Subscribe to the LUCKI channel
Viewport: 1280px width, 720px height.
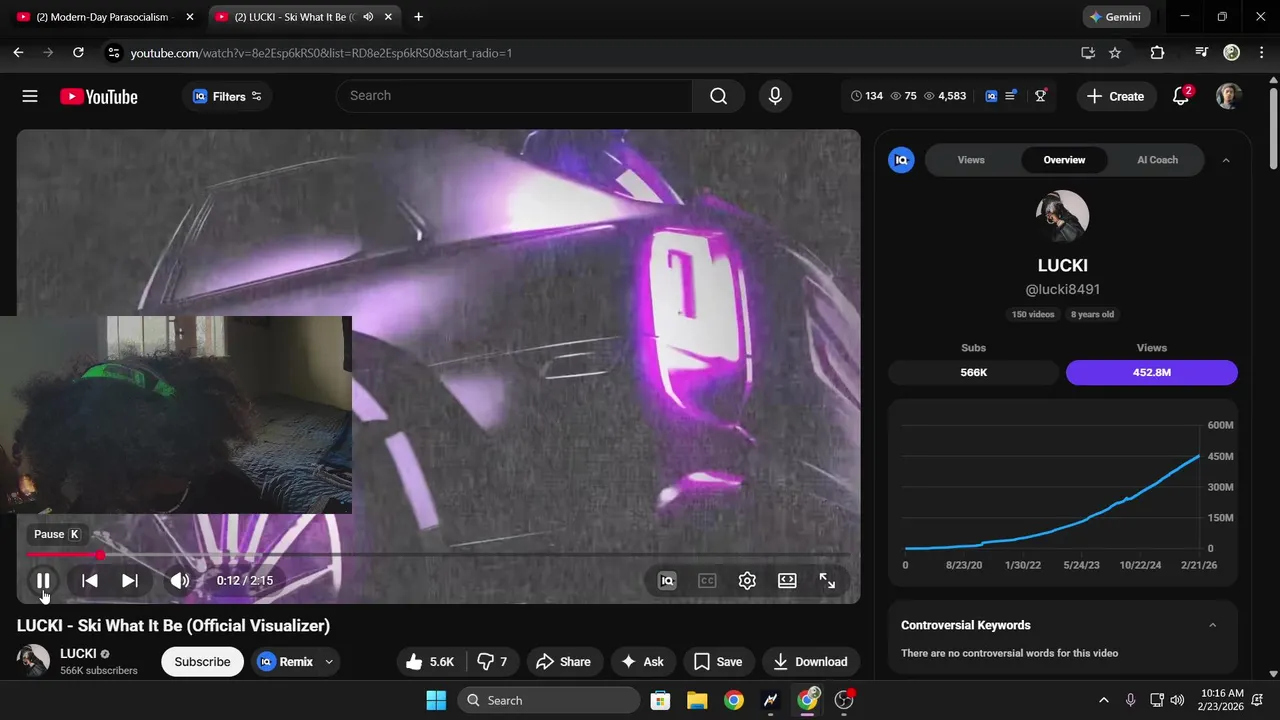(x=202, y=662)
